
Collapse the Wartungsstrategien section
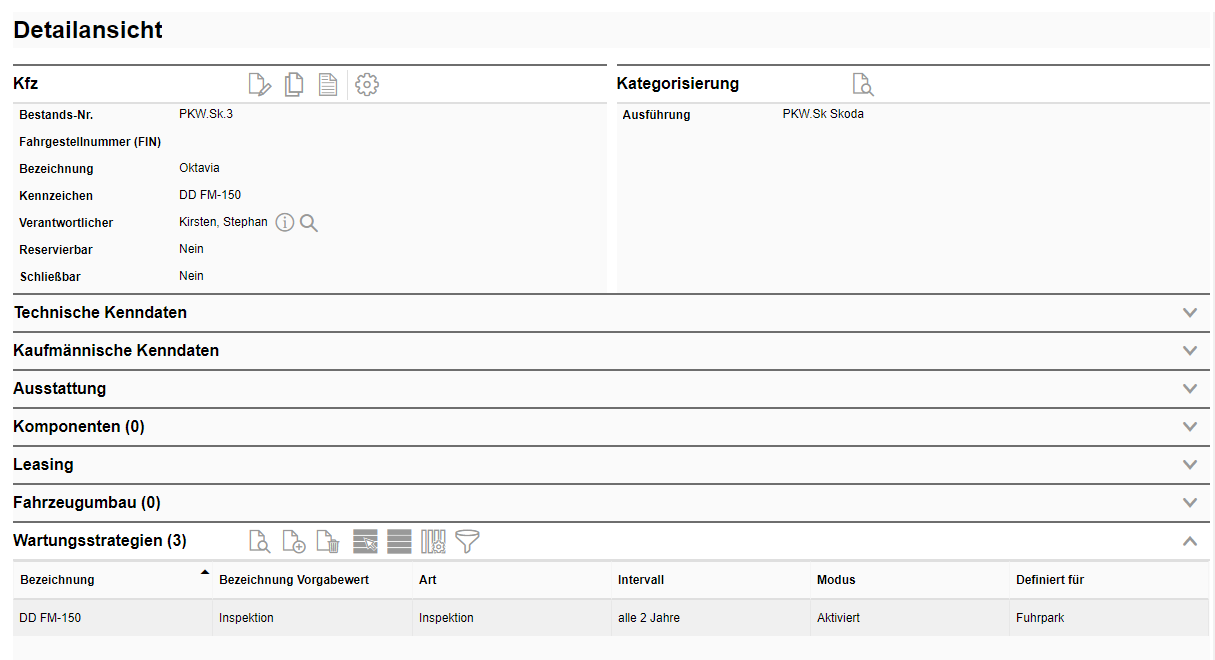tap(1189, 541)
